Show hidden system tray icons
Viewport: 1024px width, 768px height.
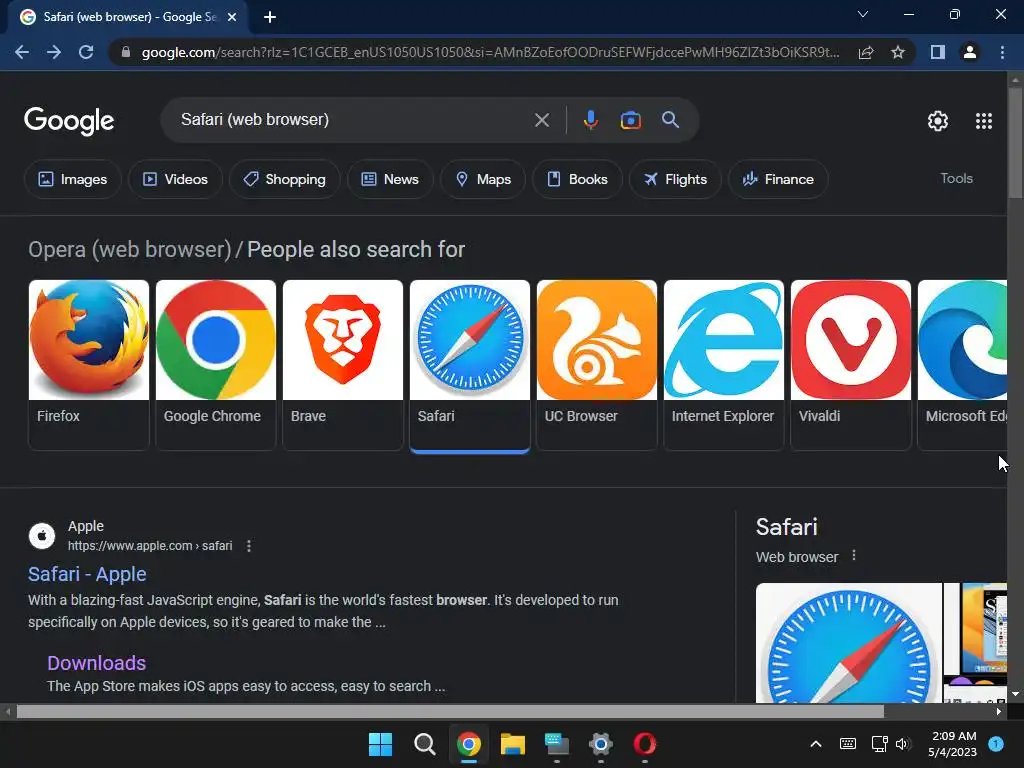coord(816,744)
